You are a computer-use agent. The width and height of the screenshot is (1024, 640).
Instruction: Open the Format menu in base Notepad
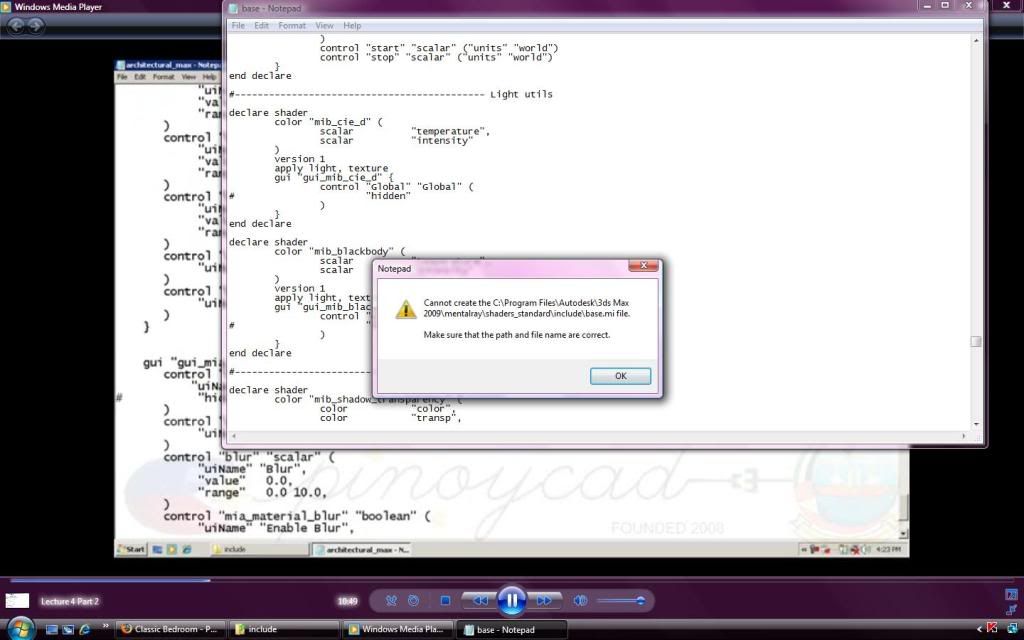coord(292,25)
